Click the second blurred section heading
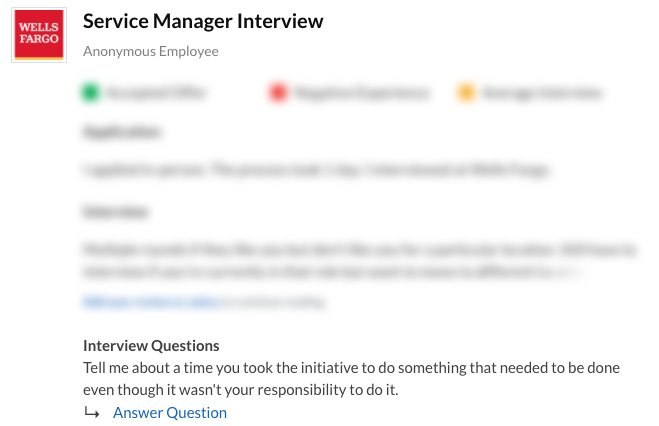Image resolution: width=659 pixels, height=426 pixels. click(x=115, y=212)
